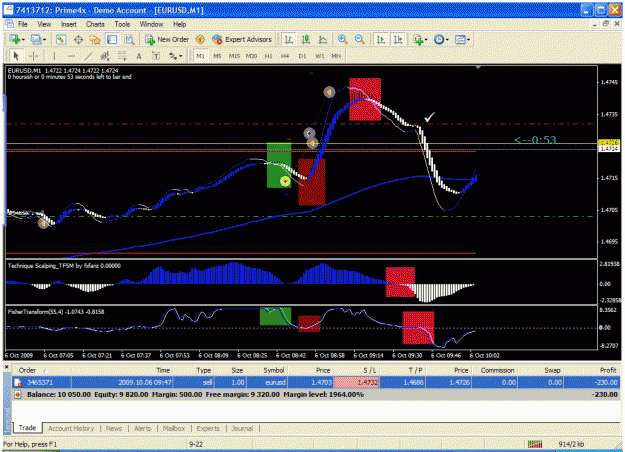The width and height of the screenshot is (625, 452).
Task: Toggle chart Auto Scroll
Action: [x=381, y=39]
